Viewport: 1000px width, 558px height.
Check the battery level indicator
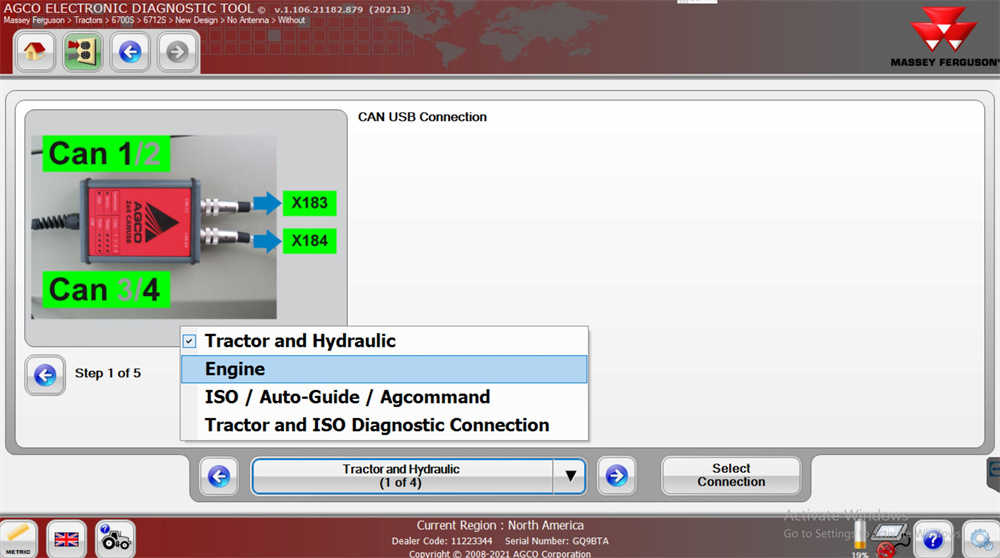860,537
